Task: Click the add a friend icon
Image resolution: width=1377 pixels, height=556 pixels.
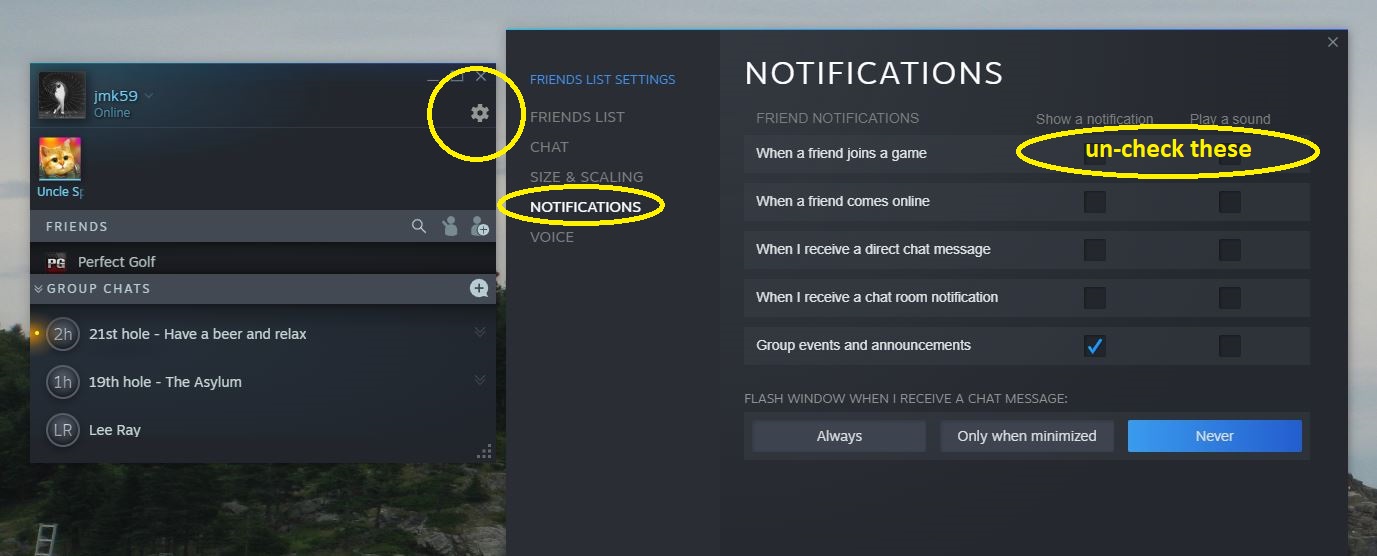Action: pos(480,227)
